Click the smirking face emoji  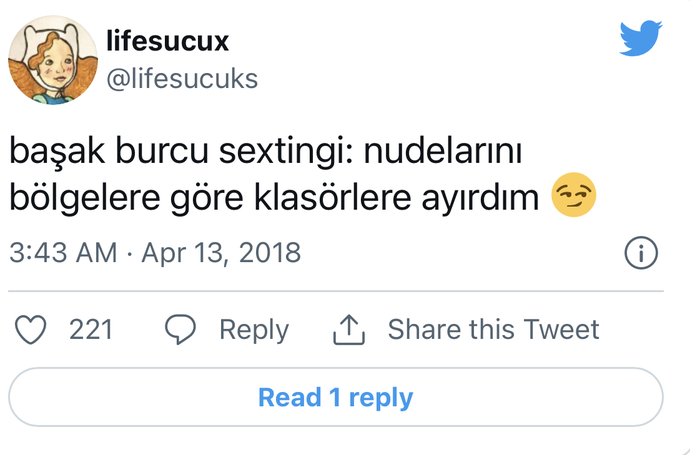coord(575,197)
